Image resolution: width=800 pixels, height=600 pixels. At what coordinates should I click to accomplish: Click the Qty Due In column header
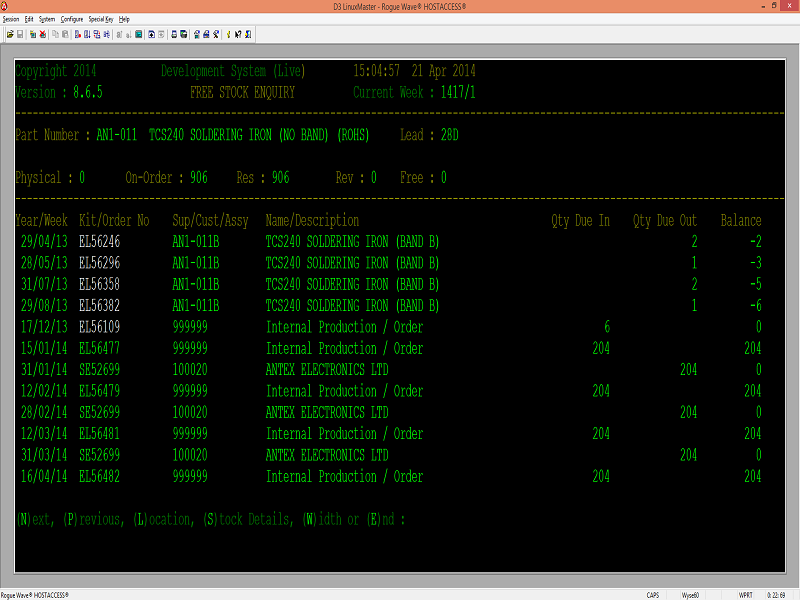(x=580, y=221)
